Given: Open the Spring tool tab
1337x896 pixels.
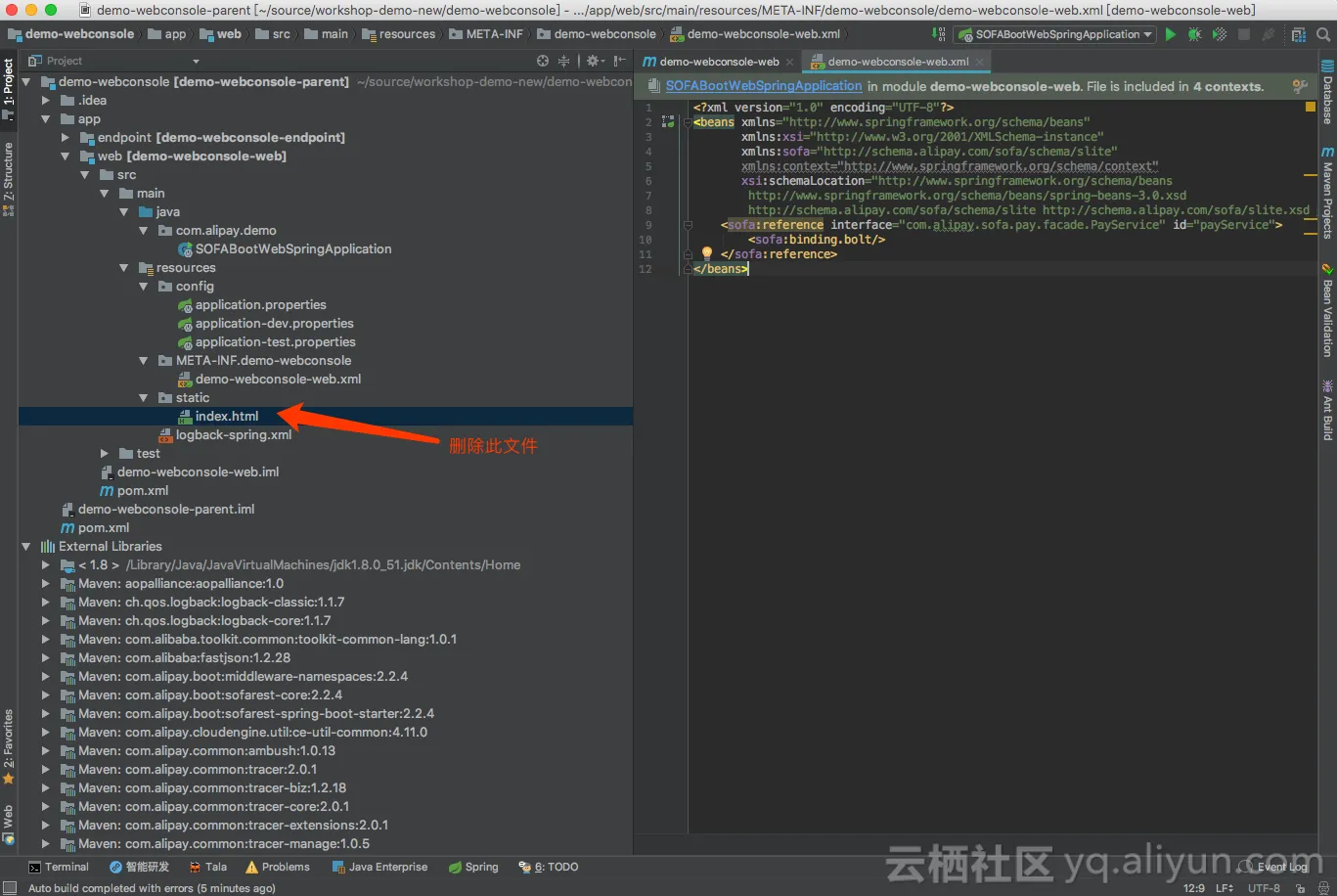Looking at the screenshot, I should [473, 867].
